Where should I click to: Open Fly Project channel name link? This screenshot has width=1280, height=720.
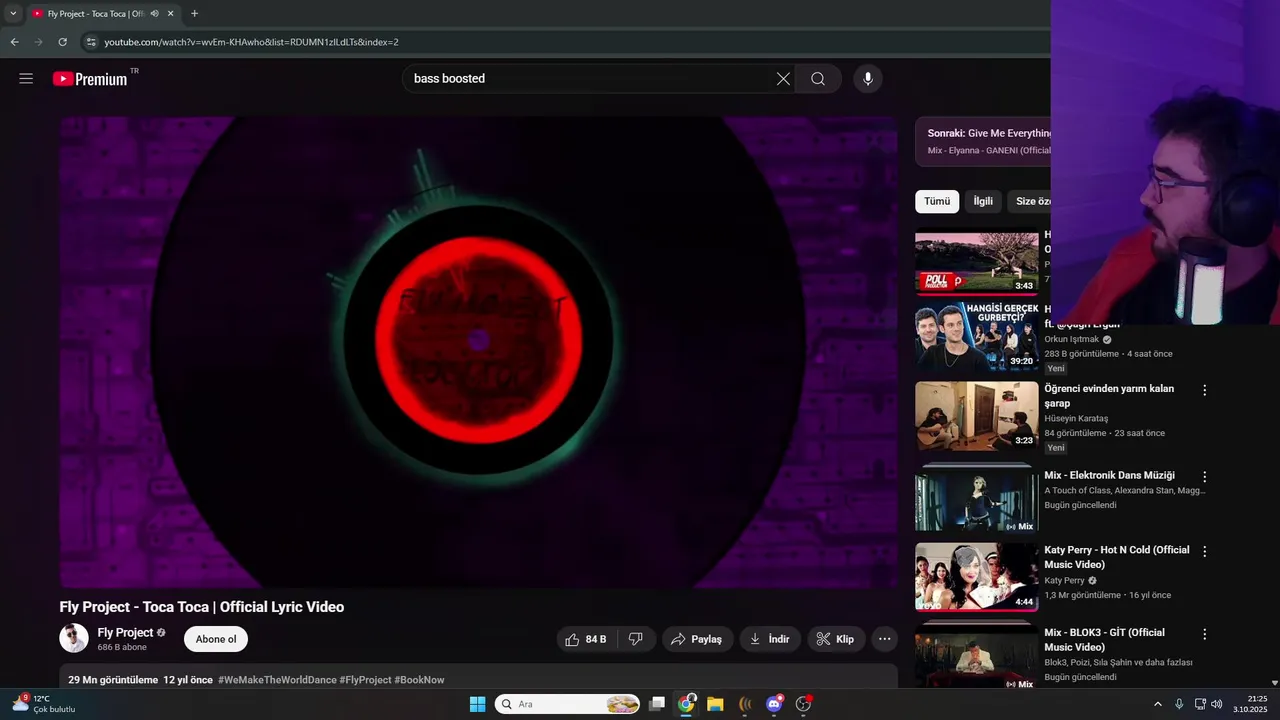click(125, 632)
